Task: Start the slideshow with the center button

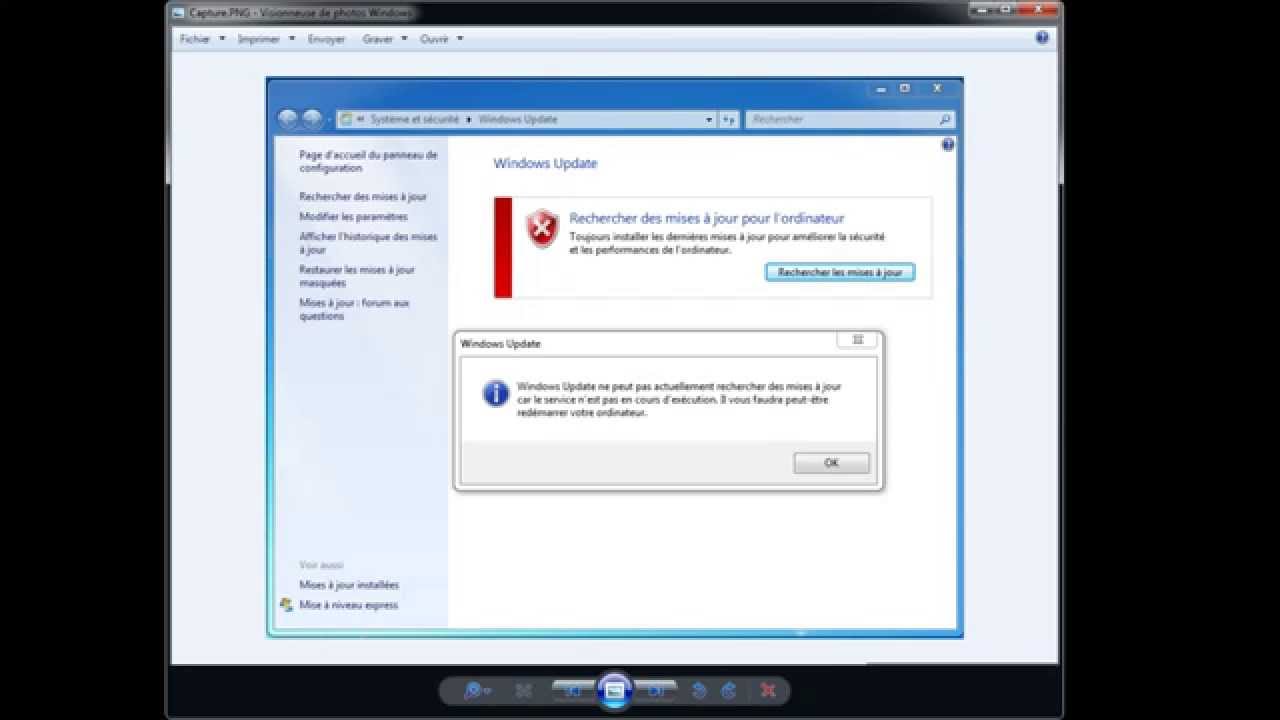Action: tap(614, 690)
